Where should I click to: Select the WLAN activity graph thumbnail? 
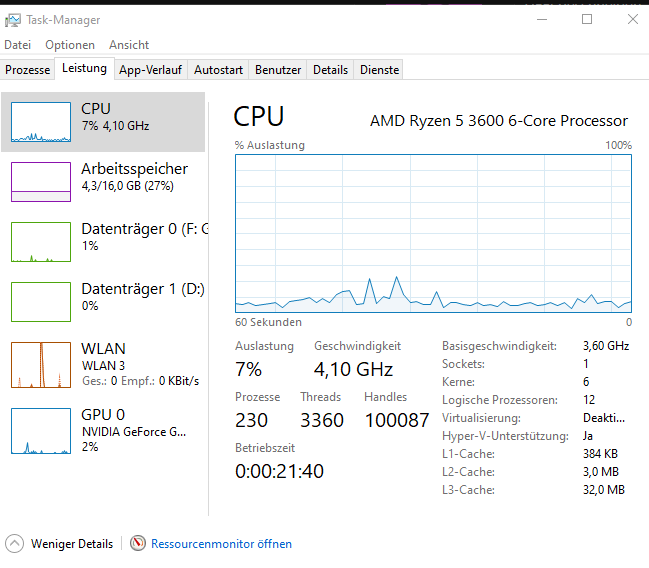40,364
